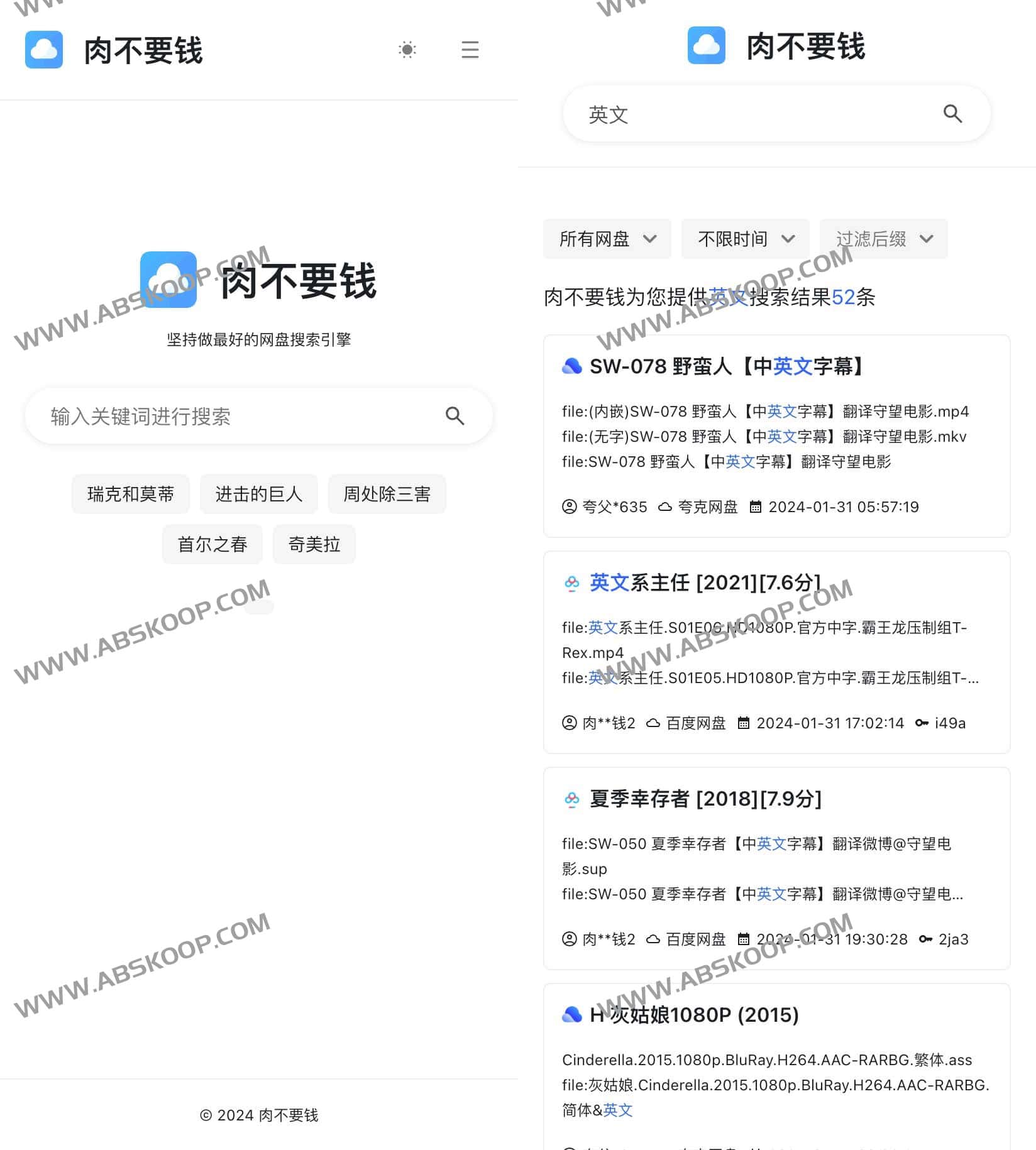Viewport: 1036px width, 1150px height.
Task: Click the magnifier icon in the homepage search bar
Action: [455, 416]
